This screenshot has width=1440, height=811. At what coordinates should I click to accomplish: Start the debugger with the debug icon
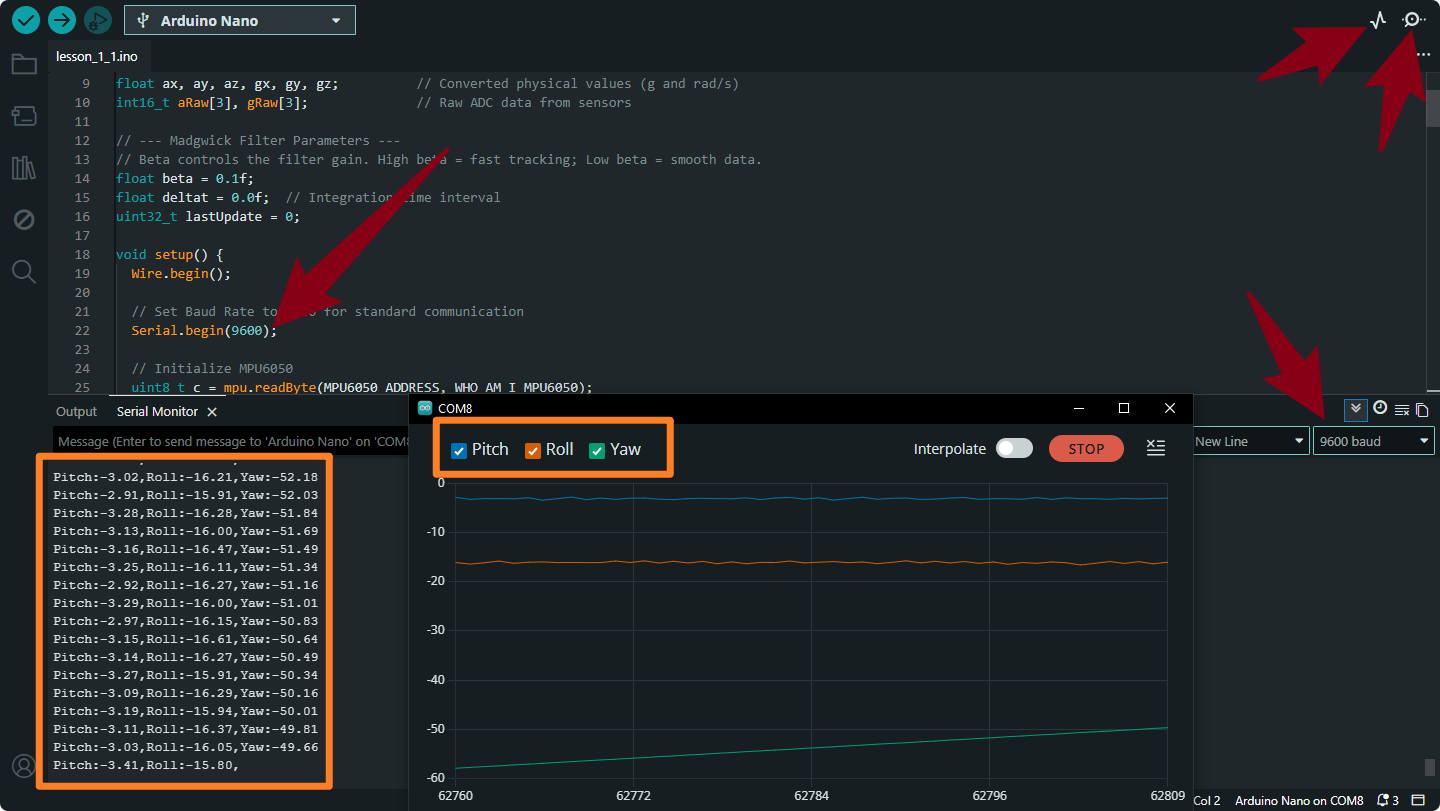coord(97,20)
